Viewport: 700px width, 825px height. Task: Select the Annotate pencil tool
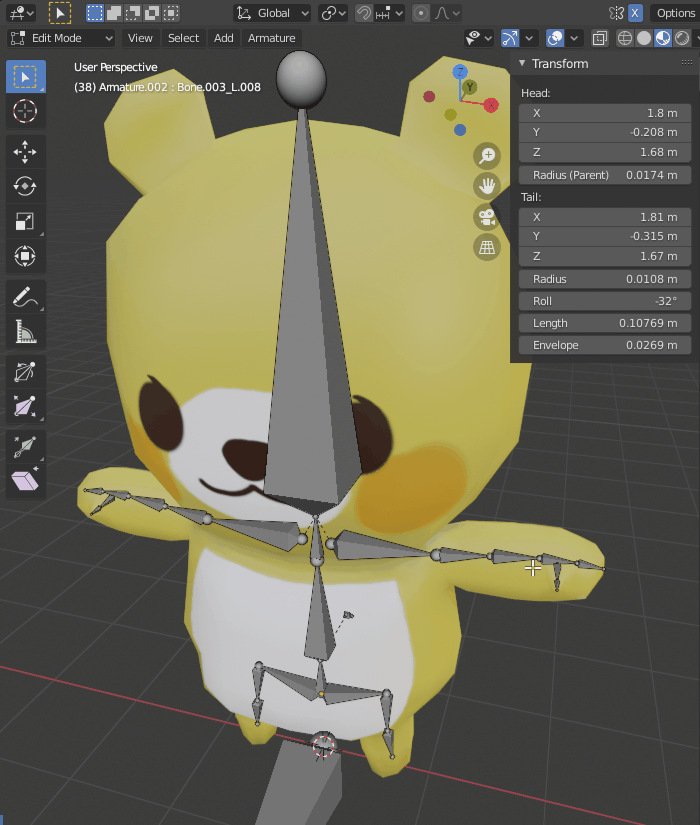(x=25, y=297)
